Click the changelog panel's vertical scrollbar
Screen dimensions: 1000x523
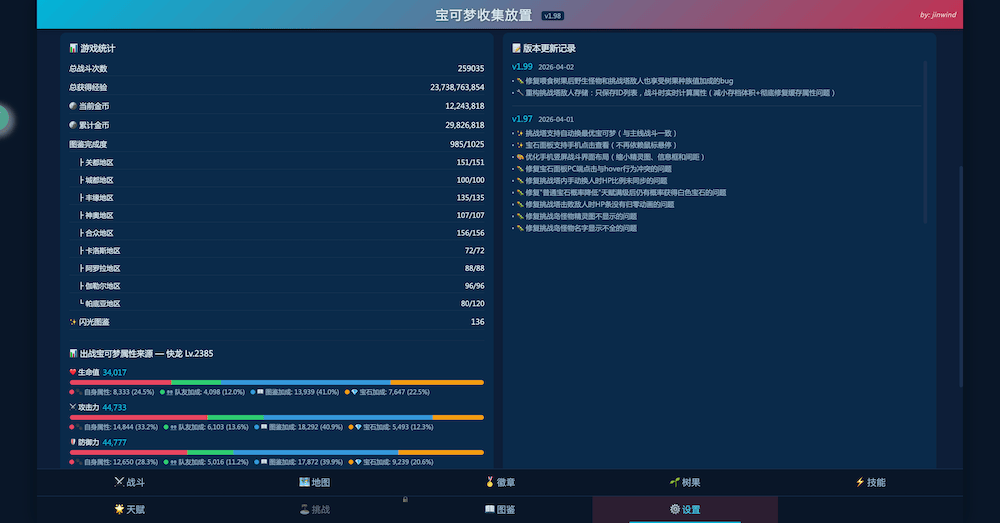(x=925, y=140)
